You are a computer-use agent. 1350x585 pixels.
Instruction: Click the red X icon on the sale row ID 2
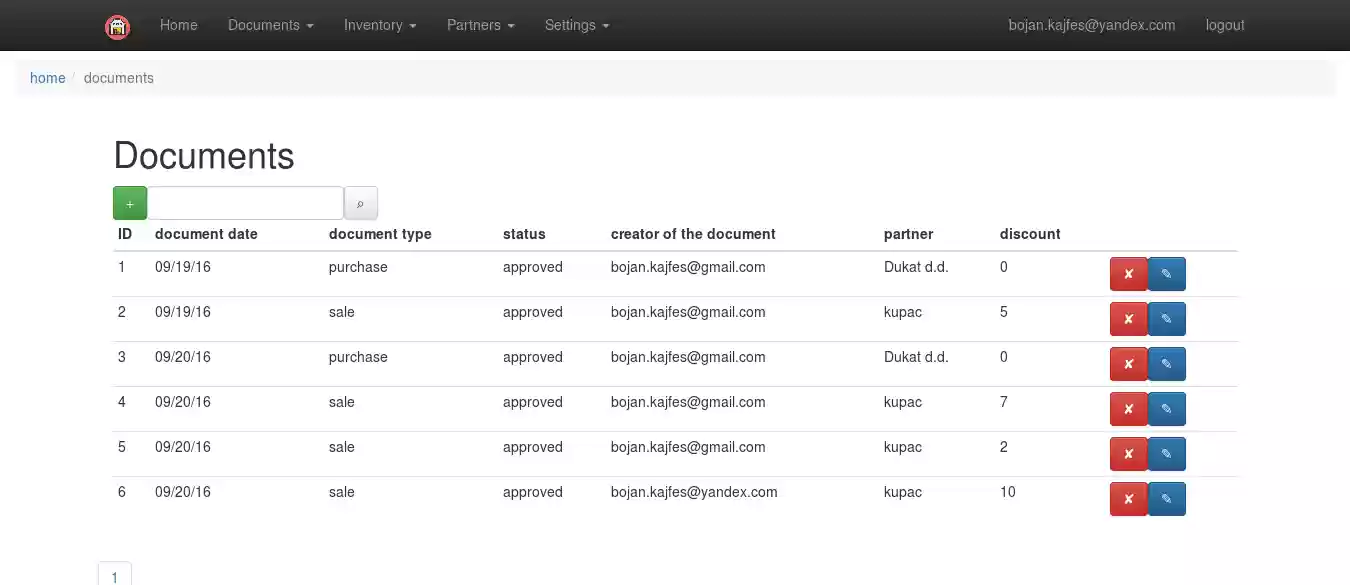pyautogui.click(x=1128, y=318)
